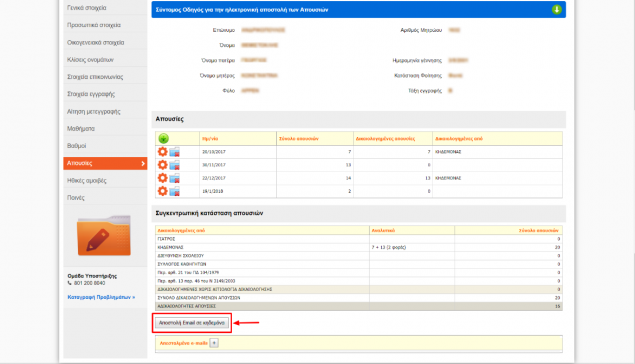Open gear settings for first absence row
The image size is (635, 364).
pos(162,152)
